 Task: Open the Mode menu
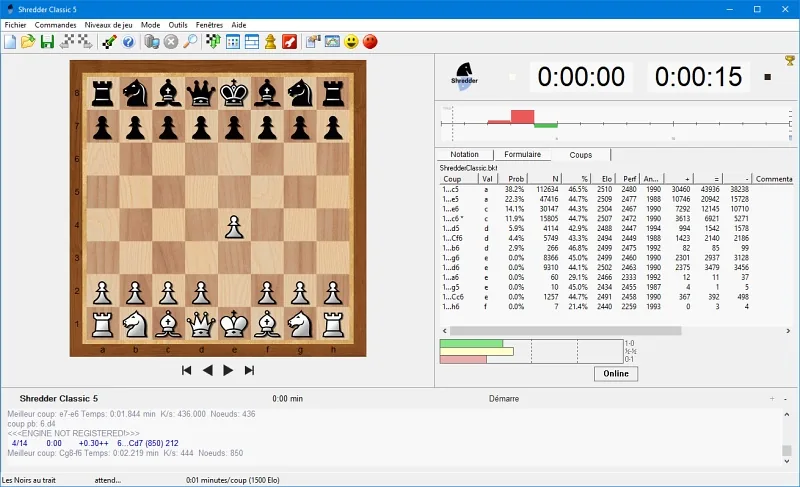tap(151, 25)
